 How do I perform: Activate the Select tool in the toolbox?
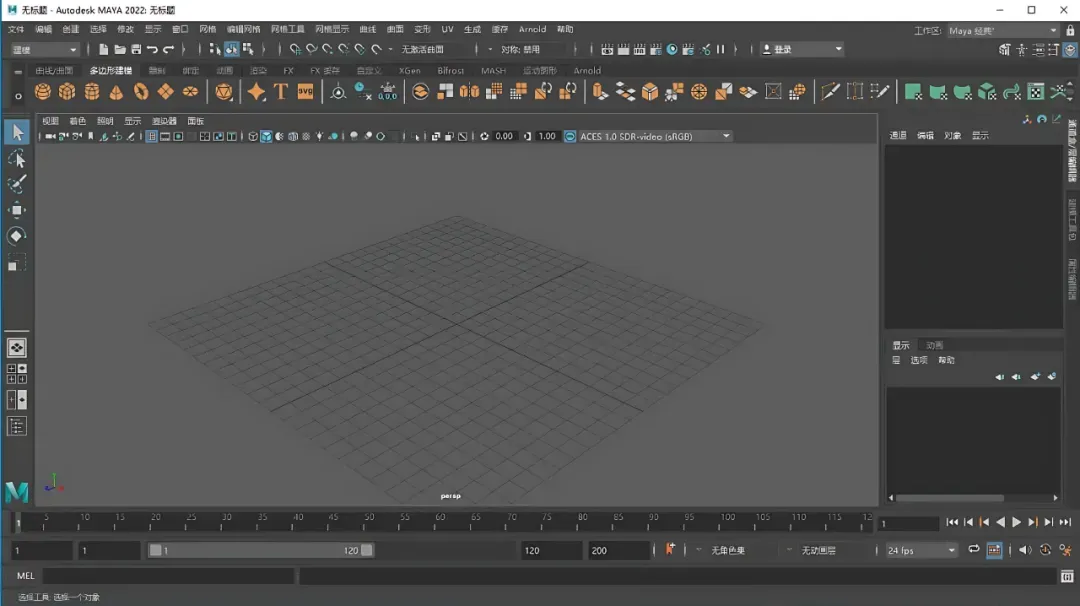click(17, 132)
